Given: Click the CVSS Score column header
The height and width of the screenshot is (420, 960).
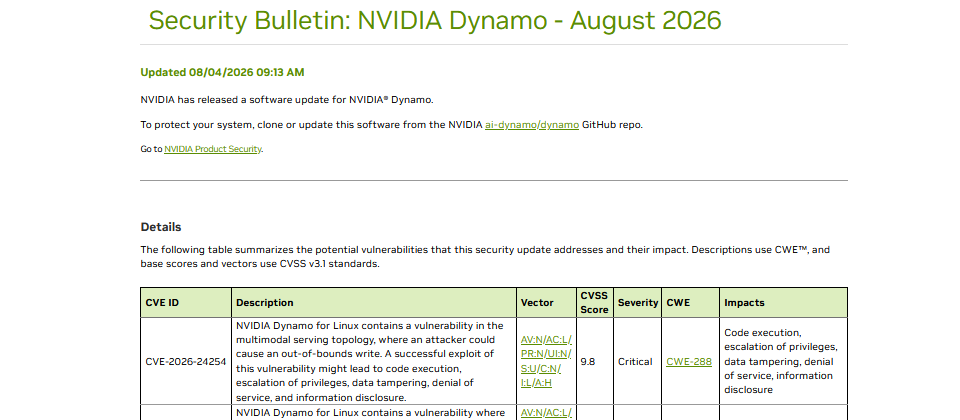Looking at the screenshot, I should [x=594, y=302].
